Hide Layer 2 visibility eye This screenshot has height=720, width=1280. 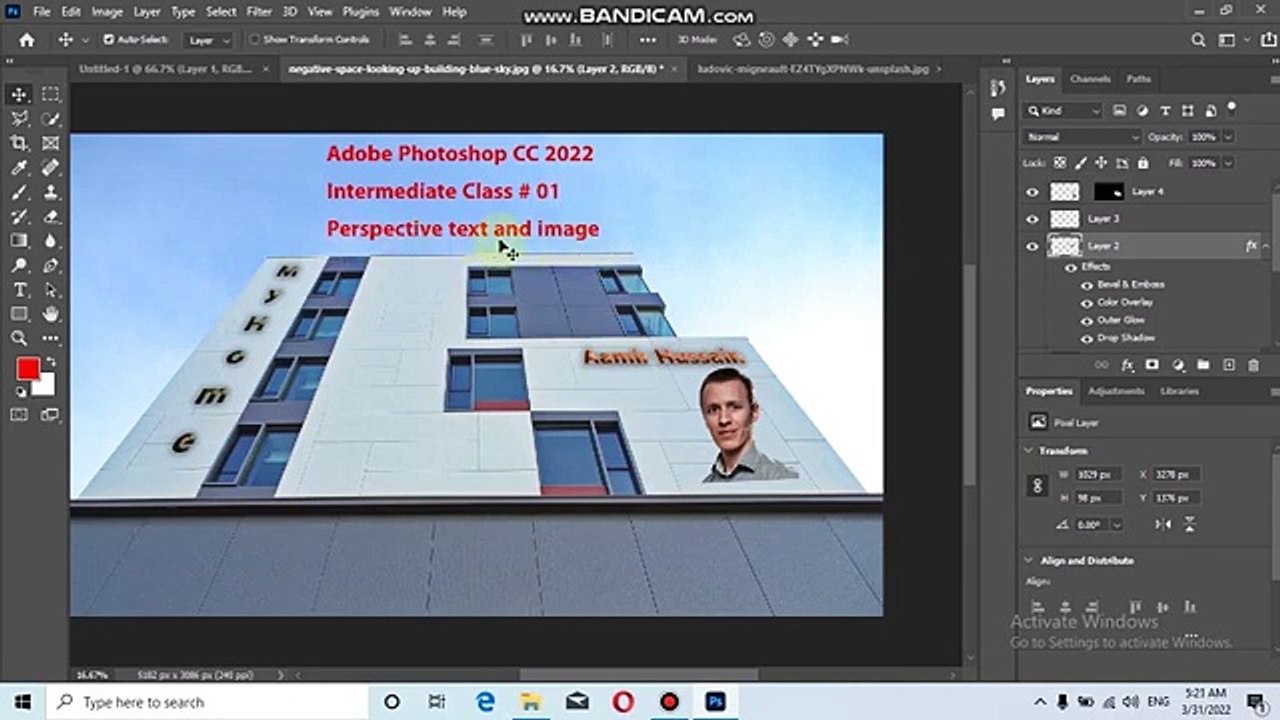click(1032, 246)
